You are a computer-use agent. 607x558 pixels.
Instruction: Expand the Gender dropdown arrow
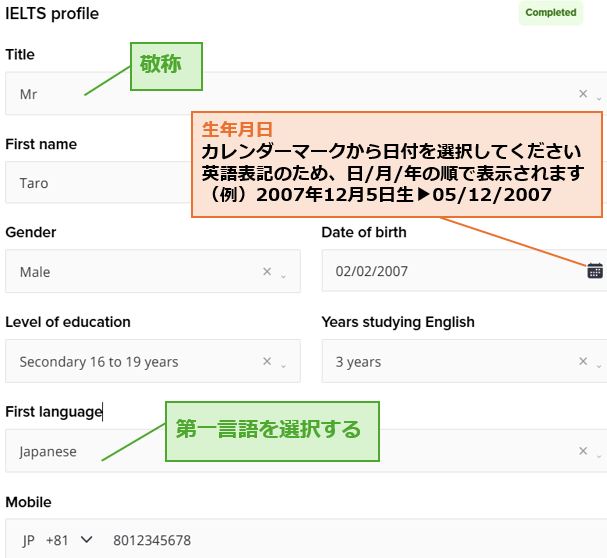(x=283, y=276)
